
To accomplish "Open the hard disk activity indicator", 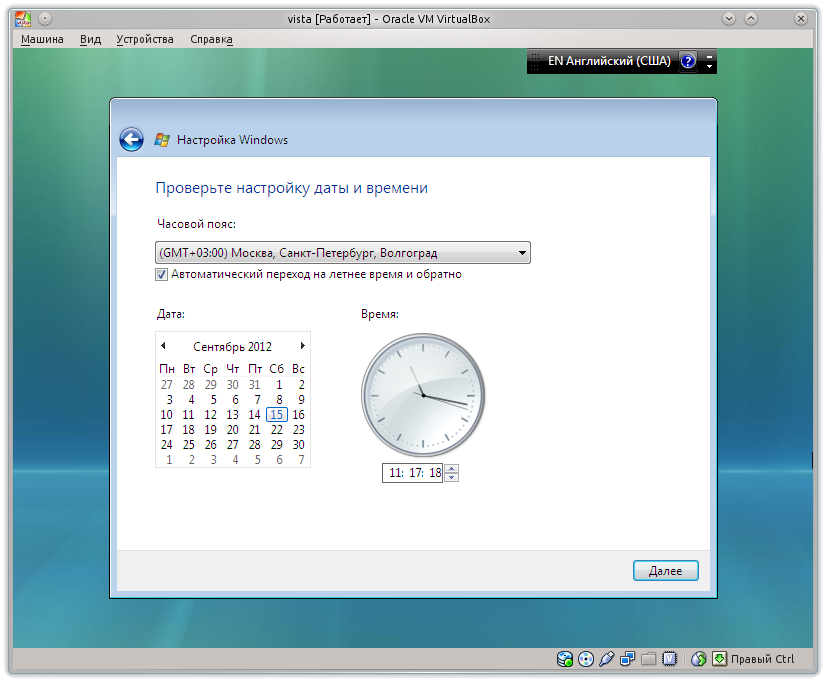I will [x=565, y=659].
